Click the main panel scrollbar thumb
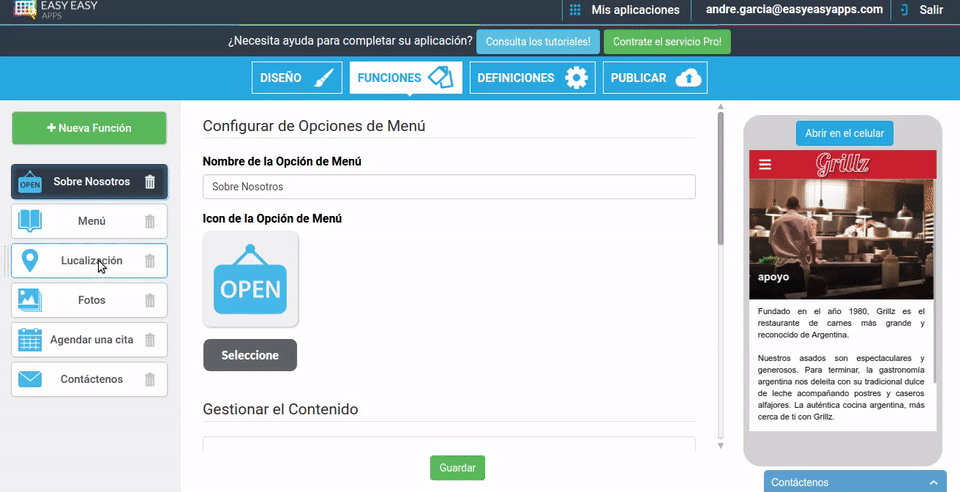 click(x=721, y=177)
